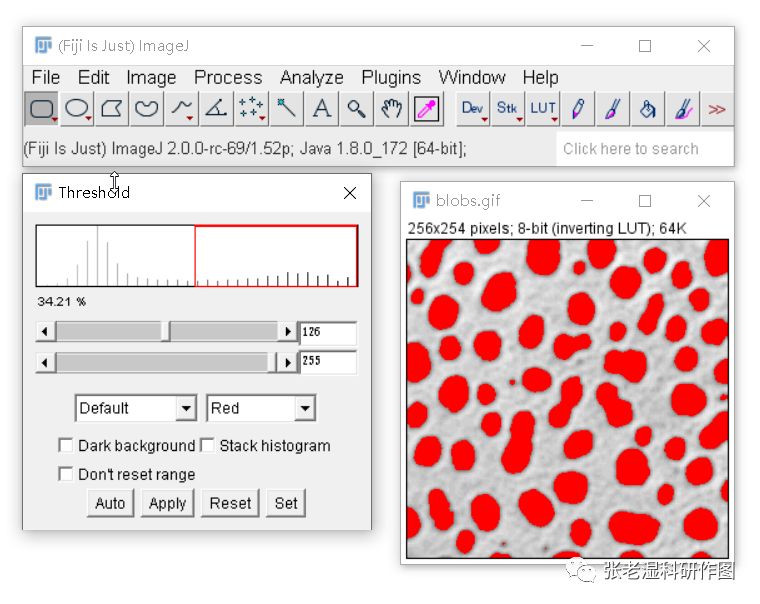Open the Plugins menu
760x604 pixels.
[391, 78]
